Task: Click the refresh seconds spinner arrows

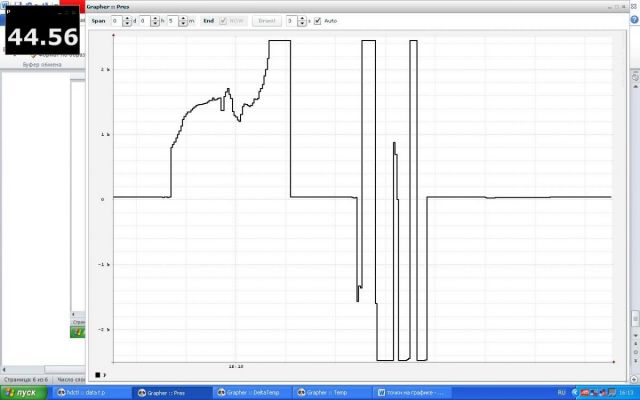Action: (302, 20)
